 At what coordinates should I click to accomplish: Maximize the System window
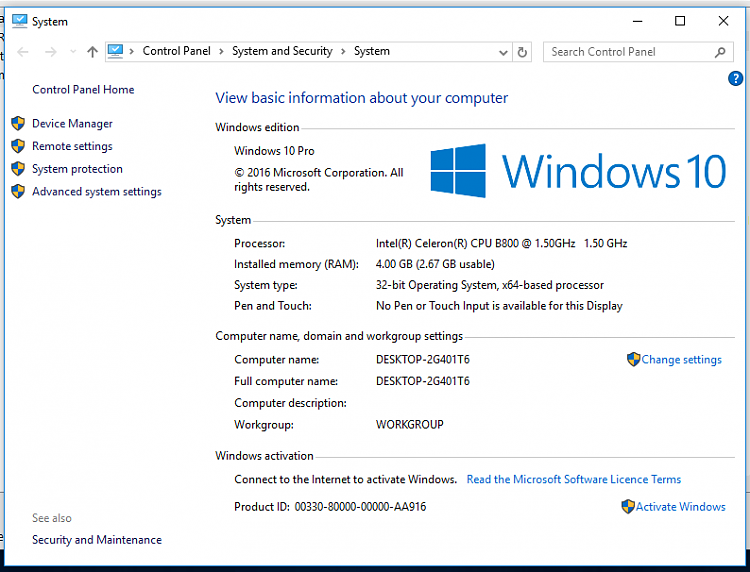680,21
